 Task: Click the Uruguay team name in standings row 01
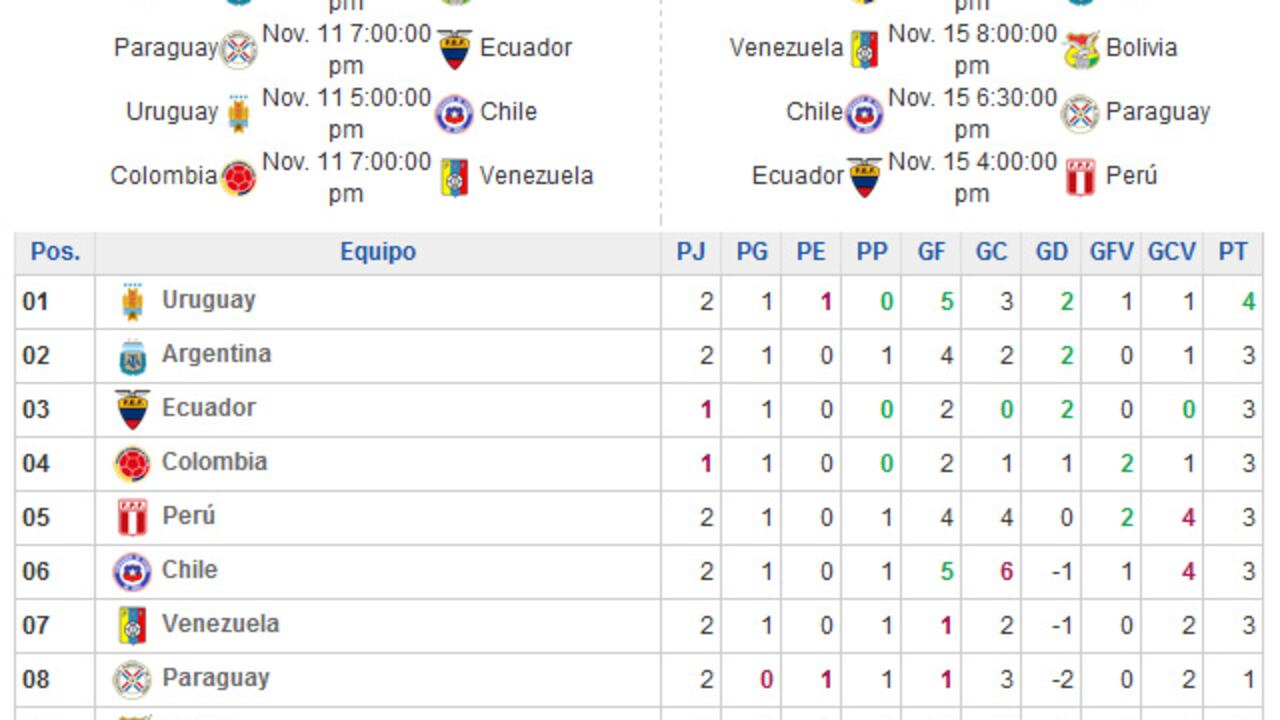(x=208, y=300)
